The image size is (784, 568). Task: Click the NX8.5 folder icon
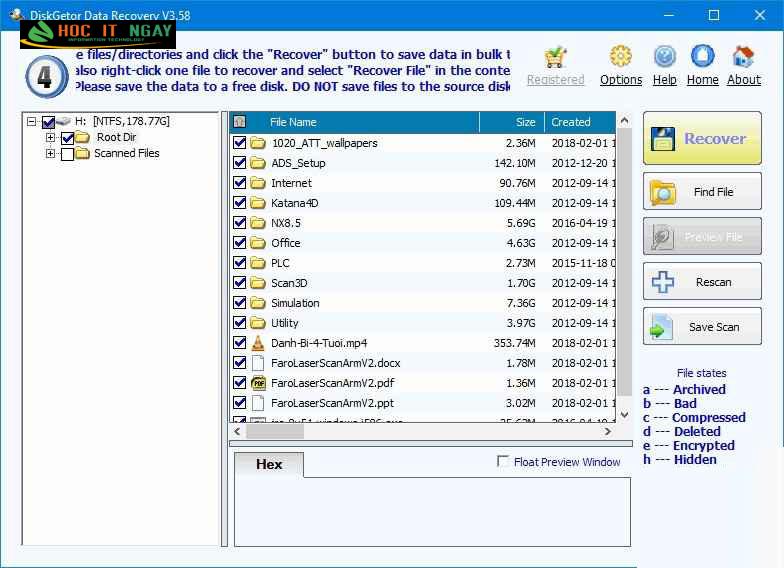point(258,223)
